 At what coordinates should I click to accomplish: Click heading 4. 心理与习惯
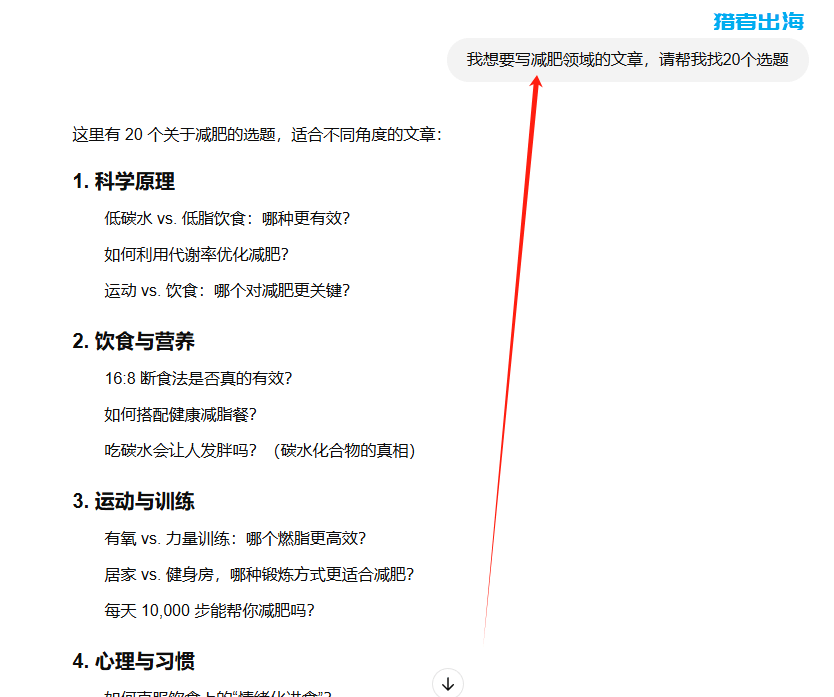pos(134,661)
